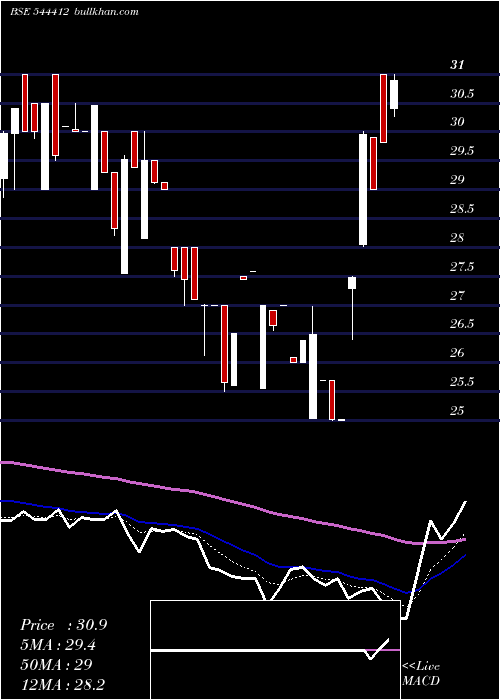This screenshot has height=700, width=500.
Task: Click the 5MA : 29.4 readout
Action: coord(58,645)
